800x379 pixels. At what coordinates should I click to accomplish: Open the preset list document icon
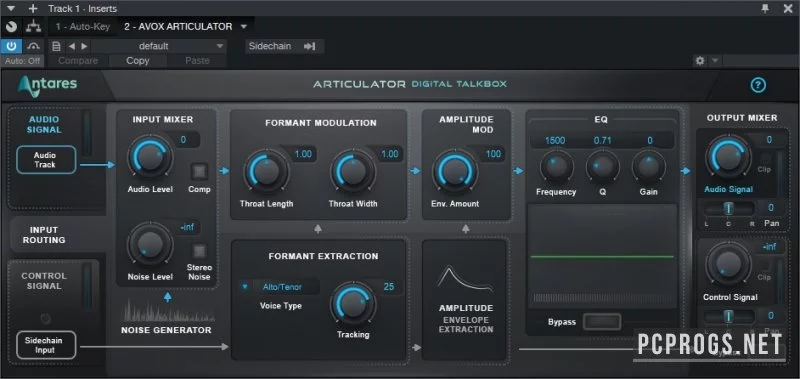tap(56, 46)
